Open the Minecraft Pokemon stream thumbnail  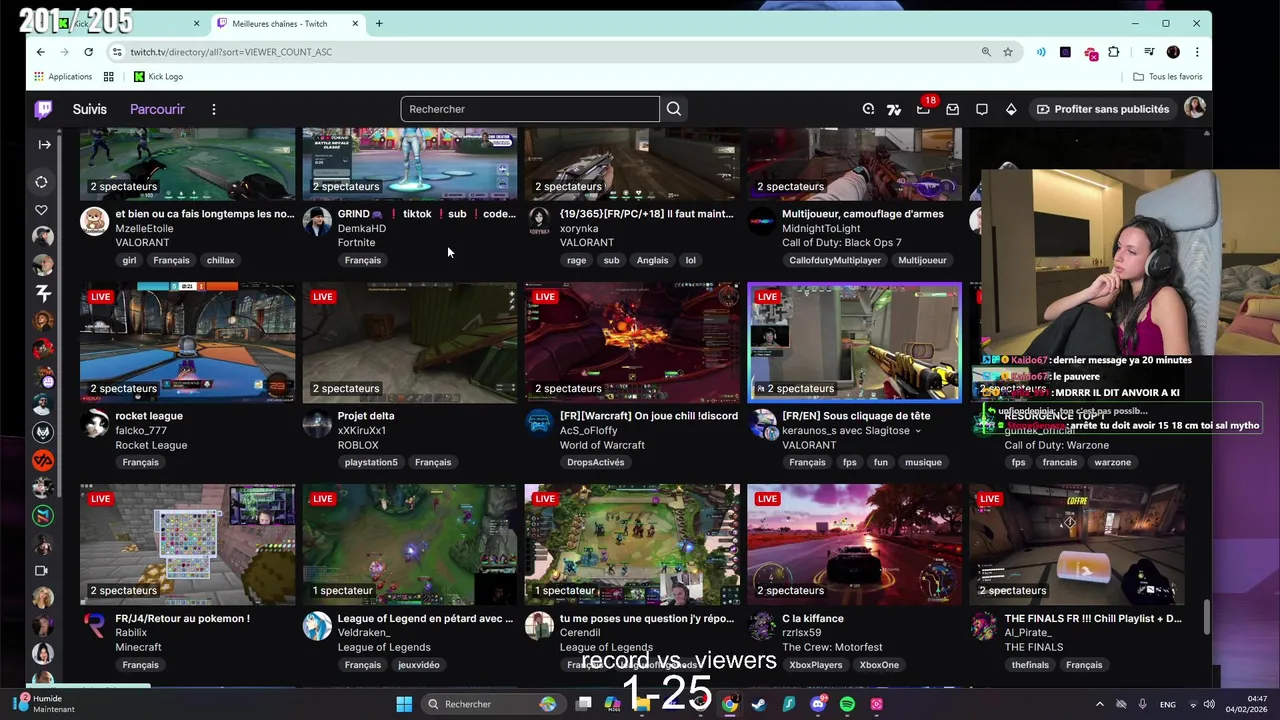coord(188,545)
